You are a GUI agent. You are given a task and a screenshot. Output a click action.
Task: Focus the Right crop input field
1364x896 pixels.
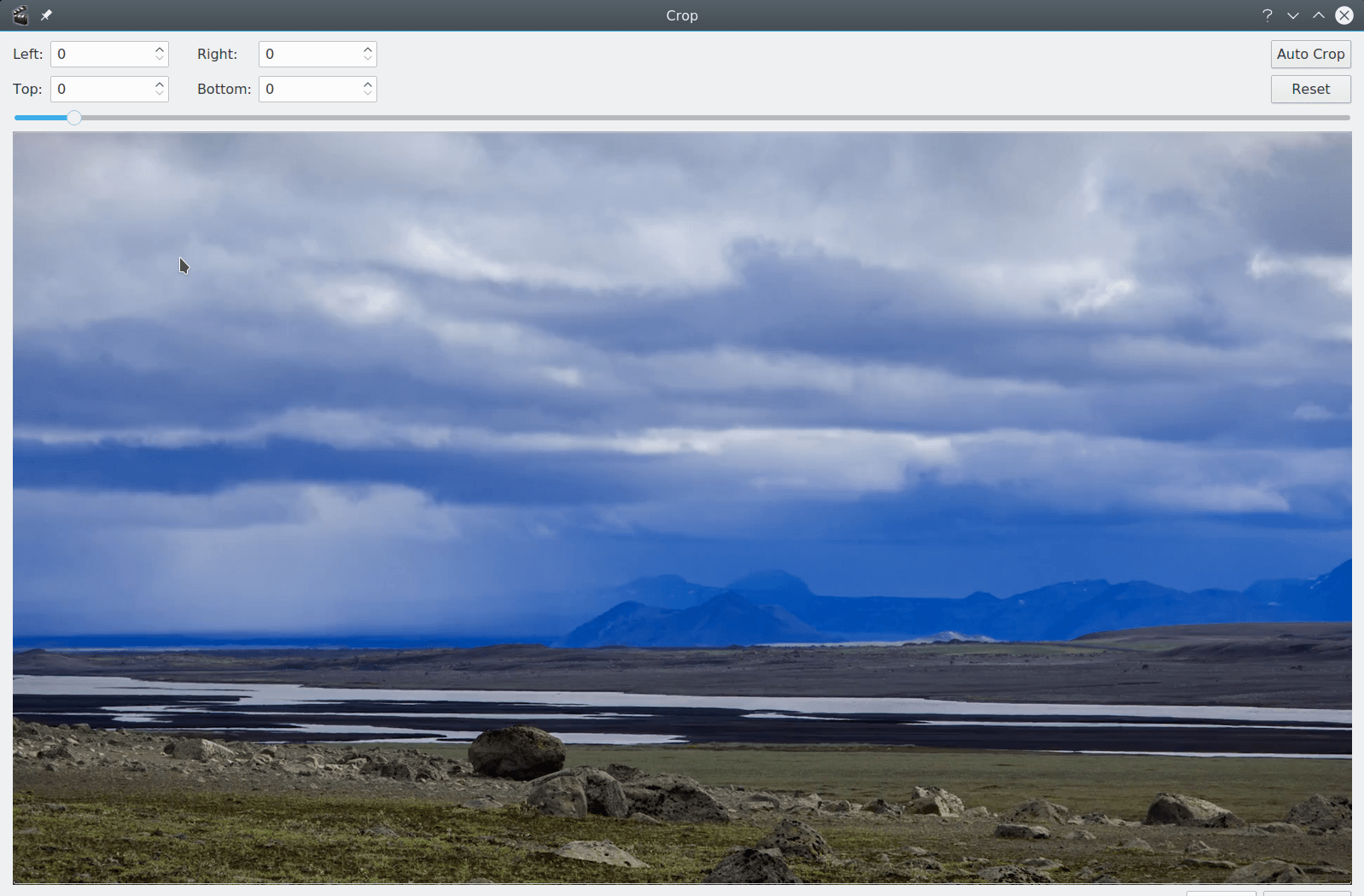point(311,55)
